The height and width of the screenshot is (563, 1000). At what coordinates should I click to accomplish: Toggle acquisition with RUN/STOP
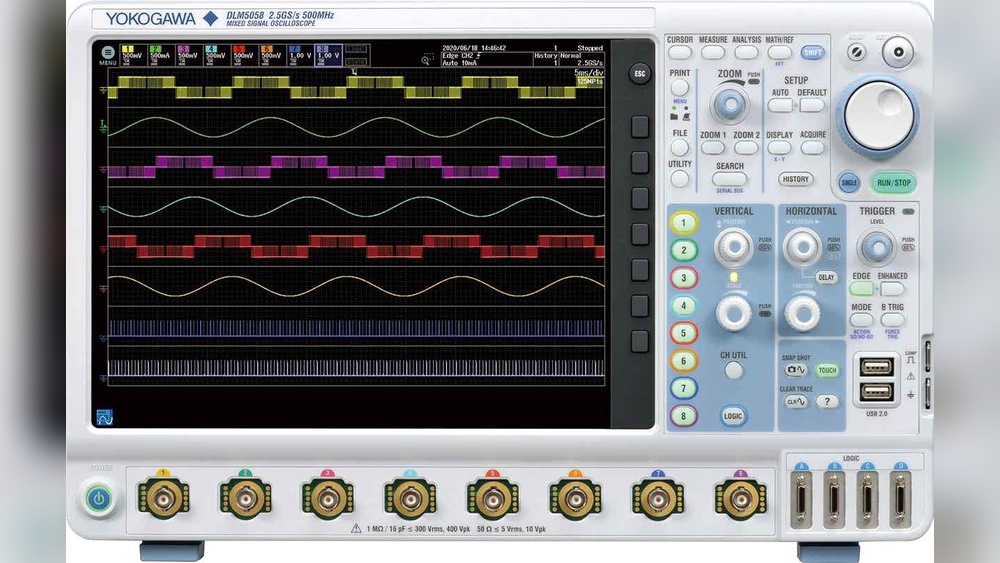point(893,183)
